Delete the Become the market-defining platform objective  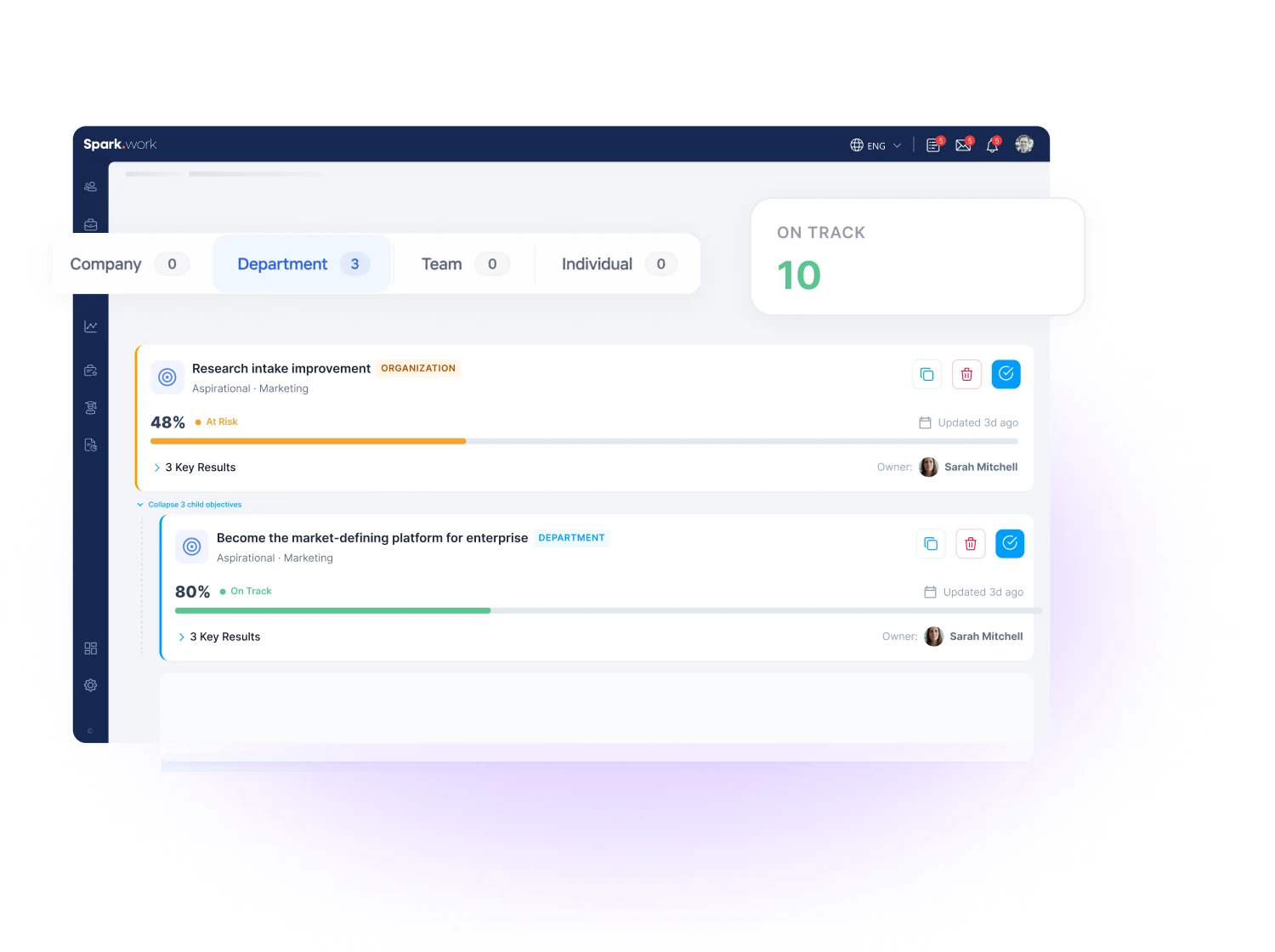pyautogui.click(x=971, y=543)
